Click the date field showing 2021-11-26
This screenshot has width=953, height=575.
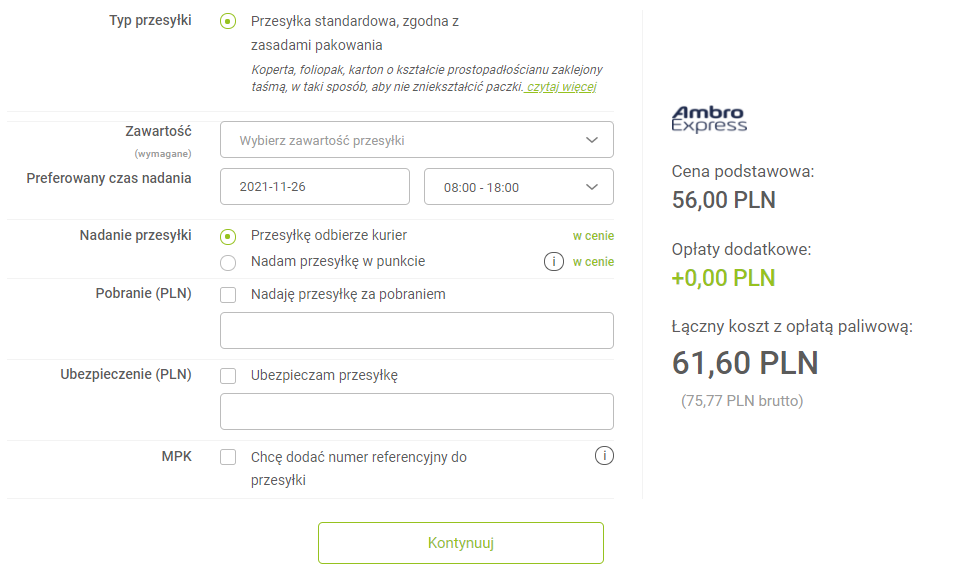(x=314, y=187)
